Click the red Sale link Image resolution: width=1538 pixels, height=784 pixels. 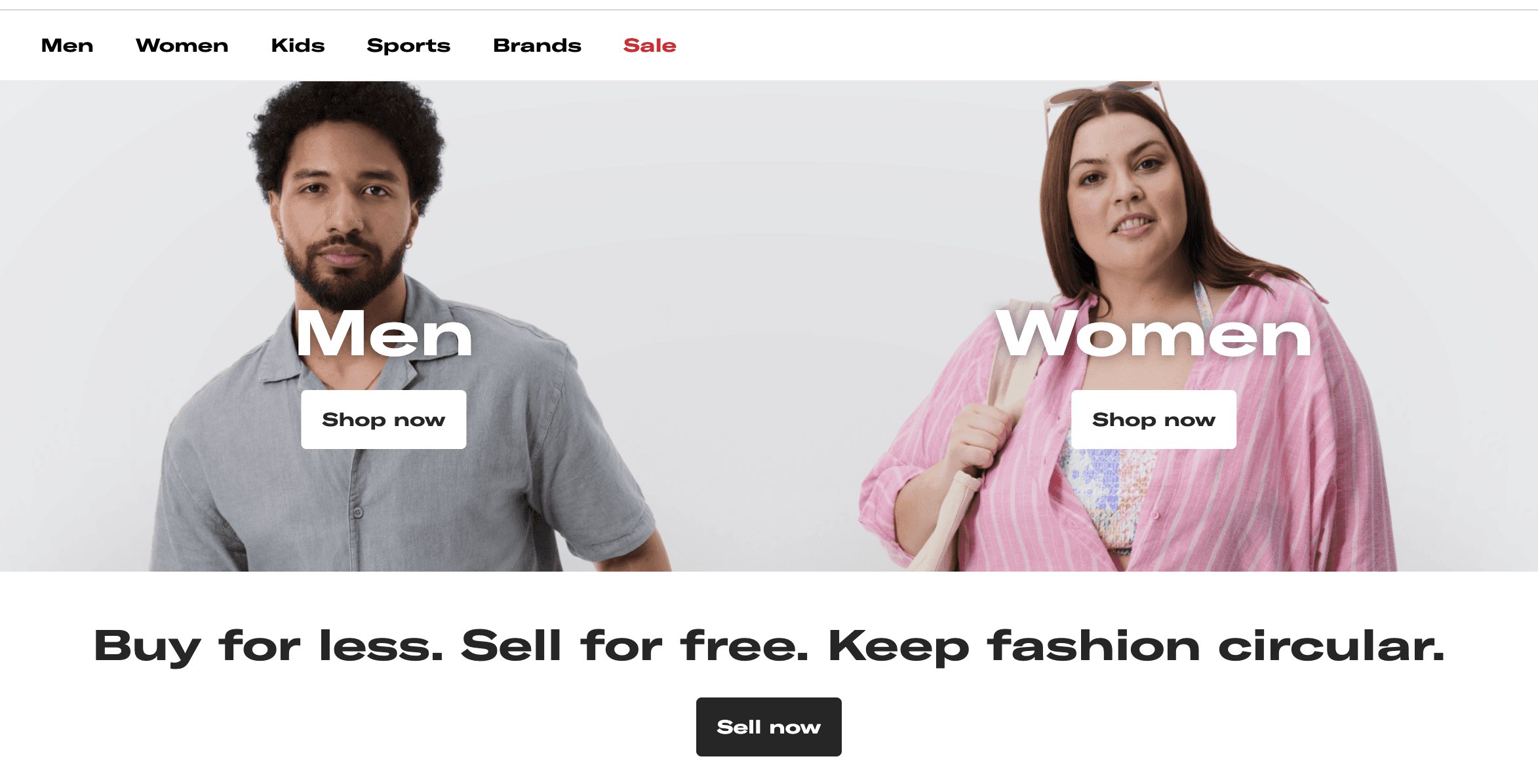pyautogui.click(x=650, y=45)
